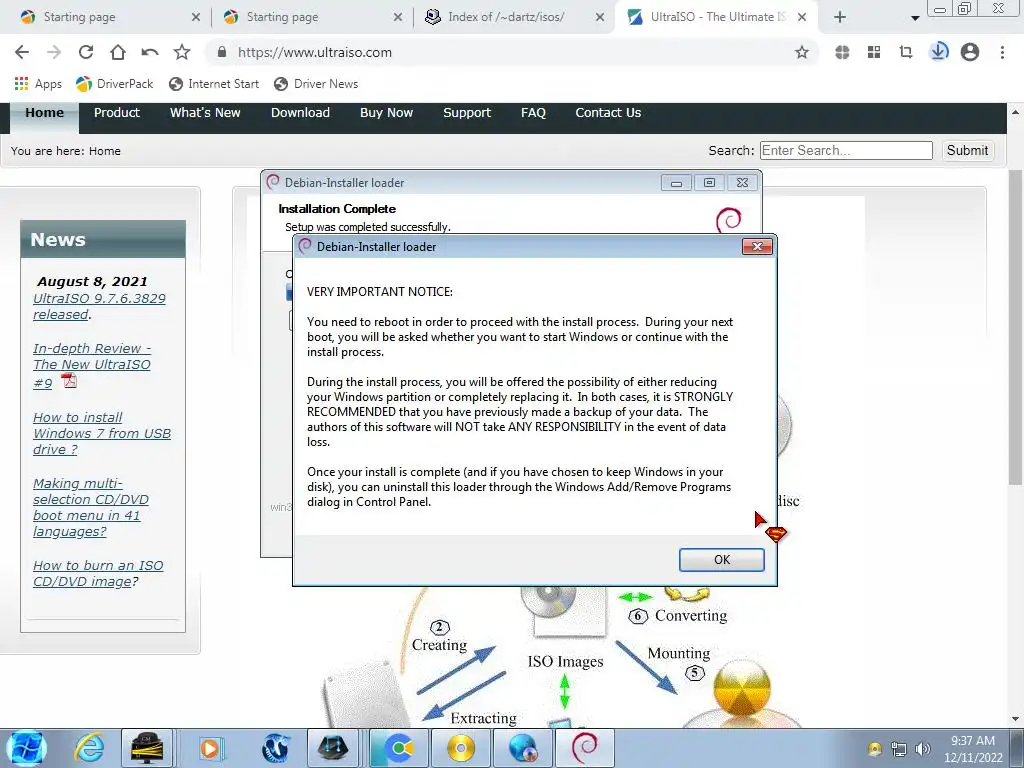Screen dimensions: 1024x768
Task: Open the browser taskbar button
Action: [399, 748]
